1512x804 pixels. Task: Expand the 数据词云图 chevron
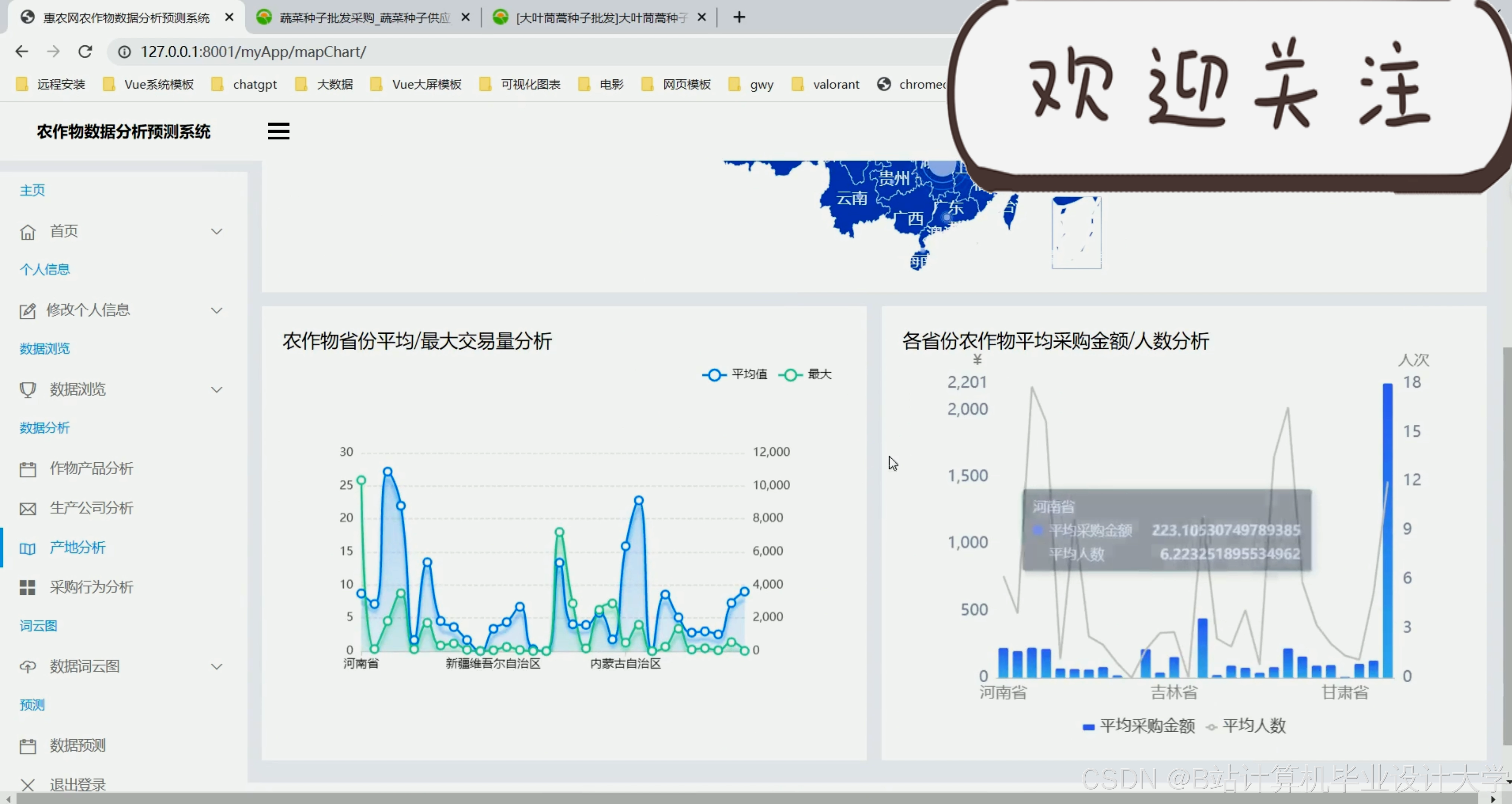pyautogui.click(x=217, y=667)
